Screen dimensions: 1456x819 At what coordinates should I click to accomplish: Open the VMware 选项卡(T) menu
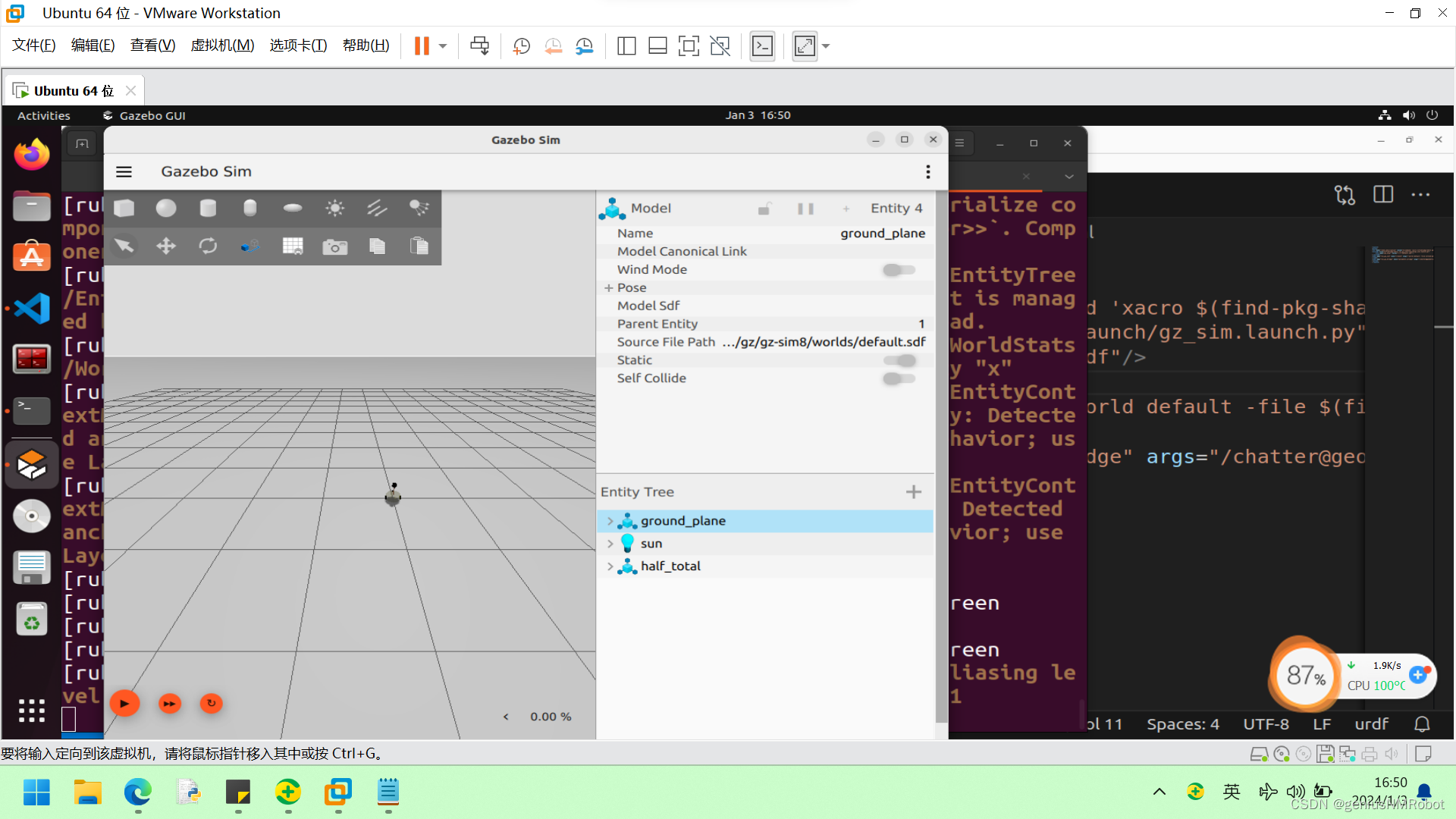pyautogui.click(x=298, y=45)
